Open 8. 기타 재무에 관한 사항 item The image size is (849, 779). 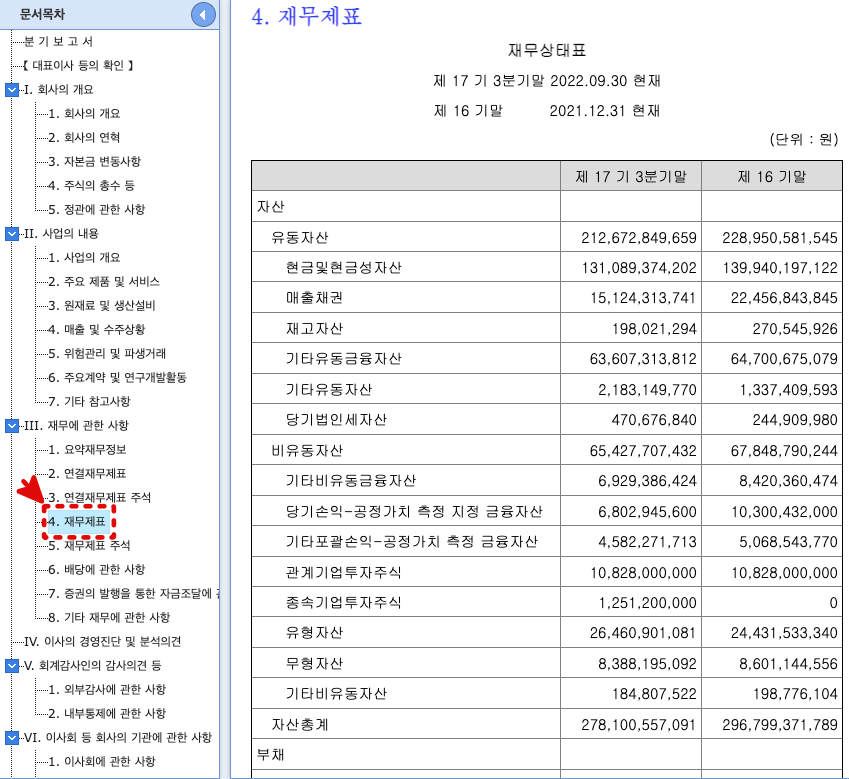click(109, 618)
